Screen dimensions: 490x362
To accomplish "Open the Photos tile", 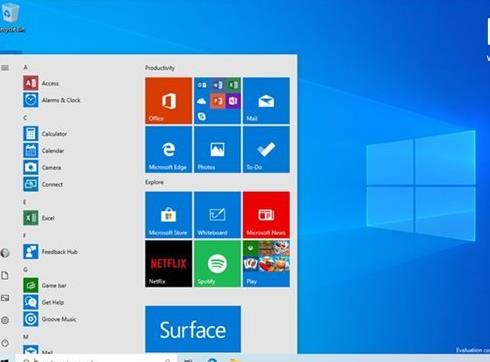I will (x=217, y=149).
